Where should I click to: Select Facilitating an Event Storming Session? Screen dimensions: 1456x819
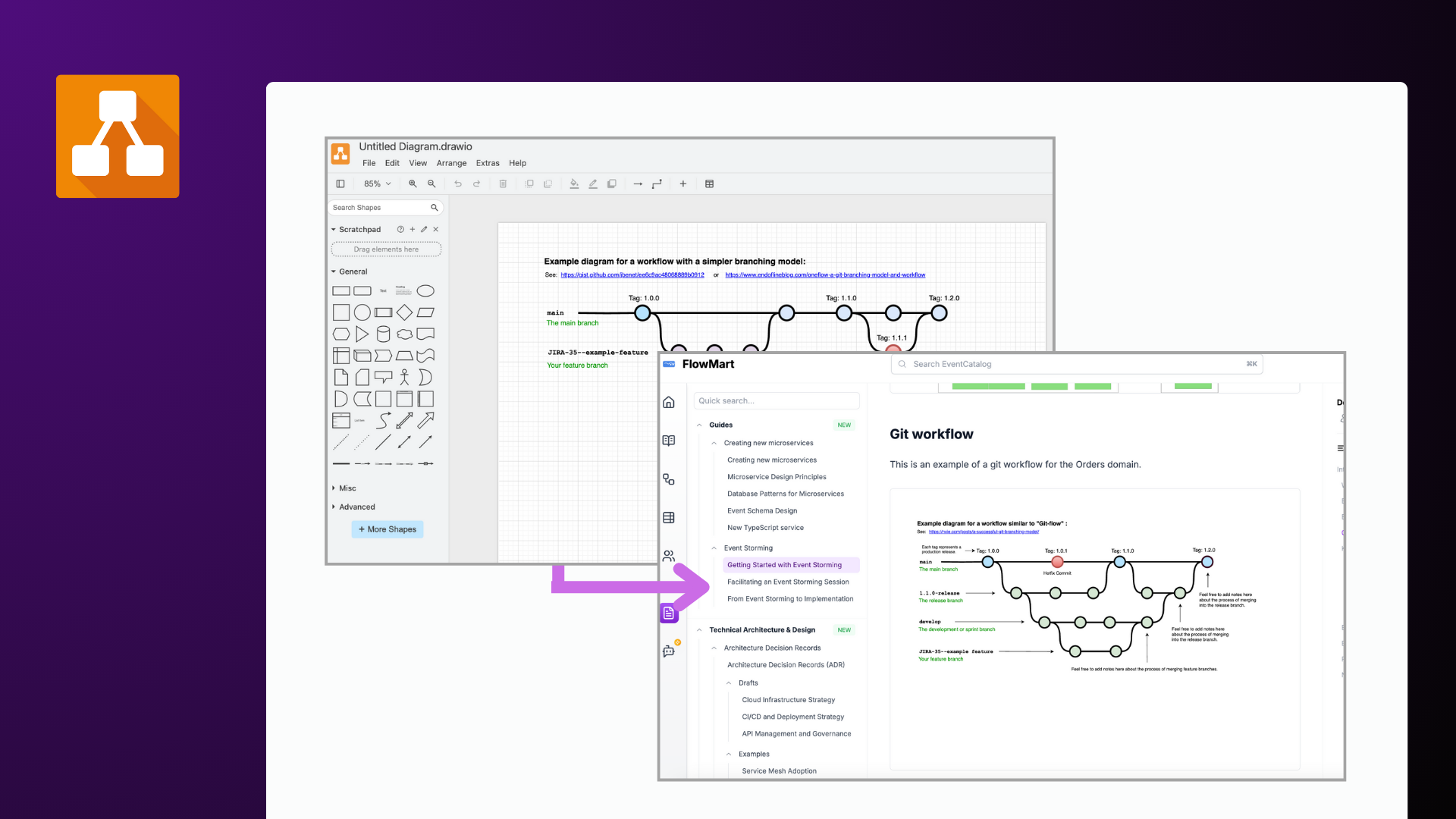coord(788,582)
